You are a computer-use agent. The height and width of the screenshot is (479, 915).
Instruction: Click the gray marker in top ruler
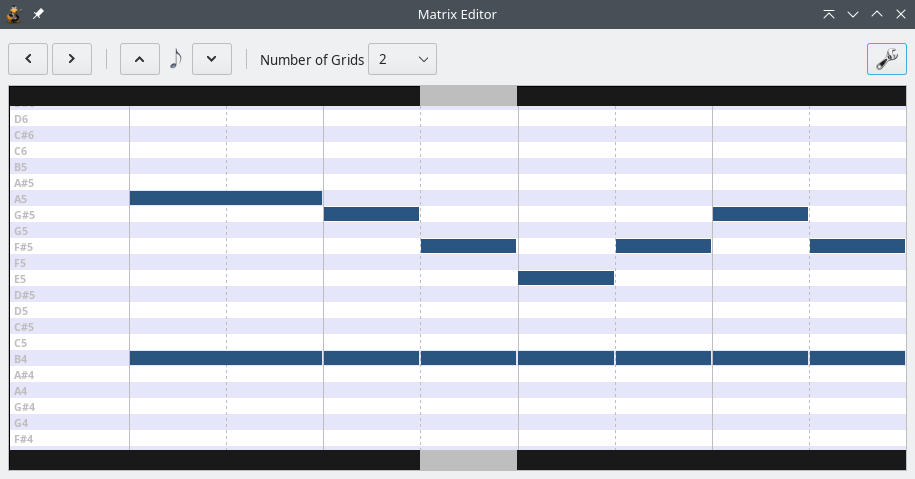tap(468, 95)
